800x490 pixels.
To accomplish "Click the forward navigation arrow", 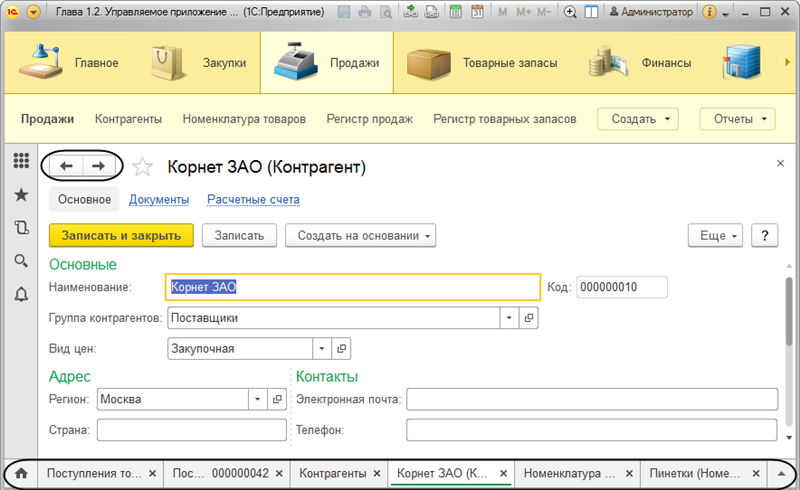I will coord(98,166).
